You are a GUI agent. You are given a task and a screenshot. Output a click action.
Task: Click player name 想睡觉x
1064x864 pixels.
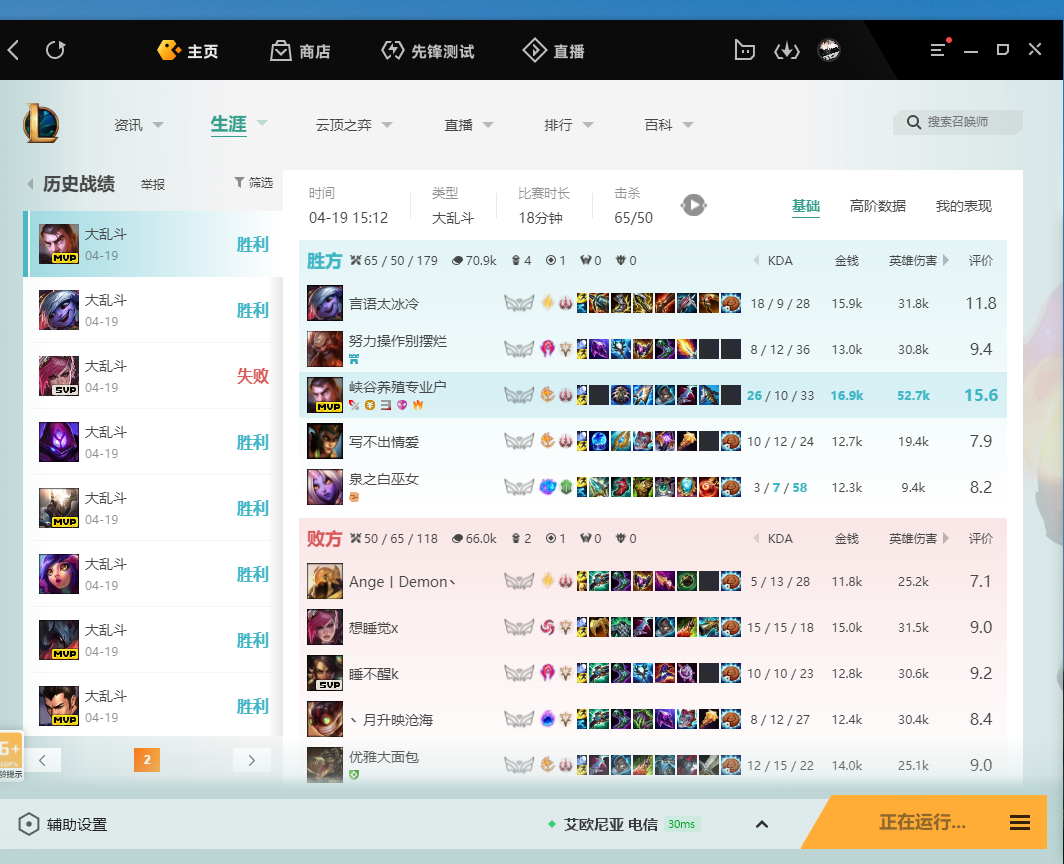pyautogui.click(x=373, y=628)
